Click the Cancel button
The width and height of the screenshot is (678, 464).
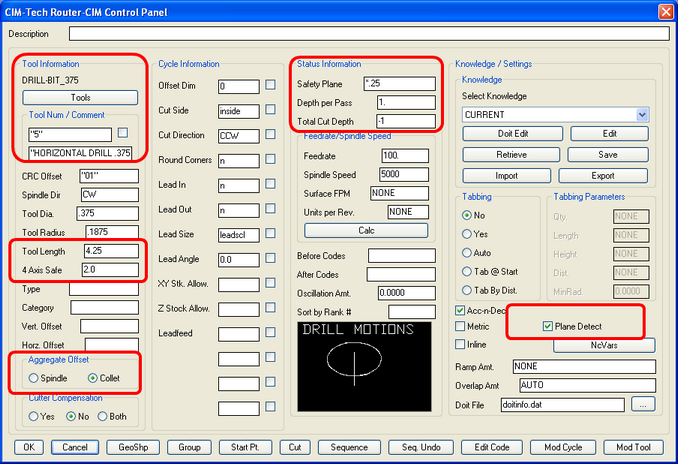(x=74, y=447)
